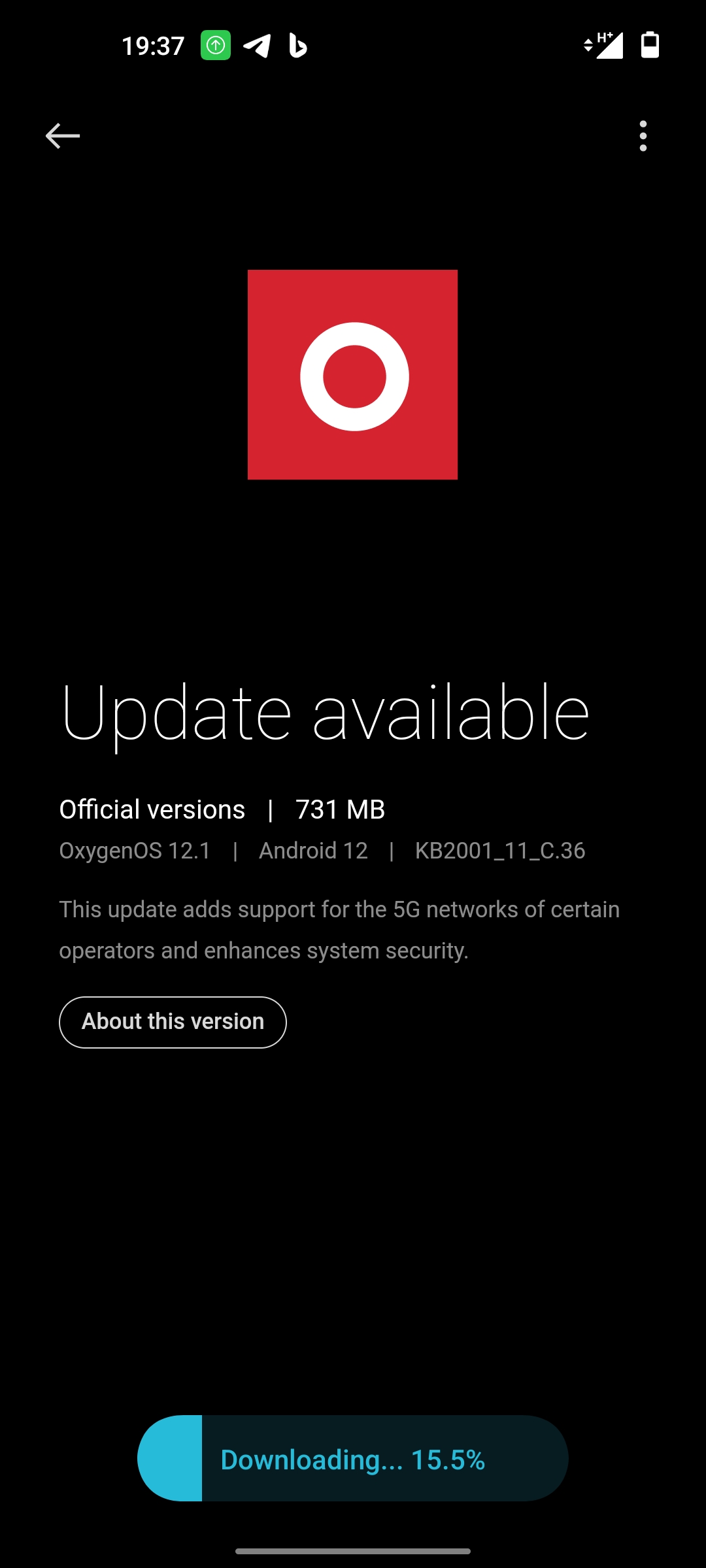The height and width of the screenshot is (1568, 706).
Task: Tap the Bing status bar icon
Action: [x=297, y=46]
